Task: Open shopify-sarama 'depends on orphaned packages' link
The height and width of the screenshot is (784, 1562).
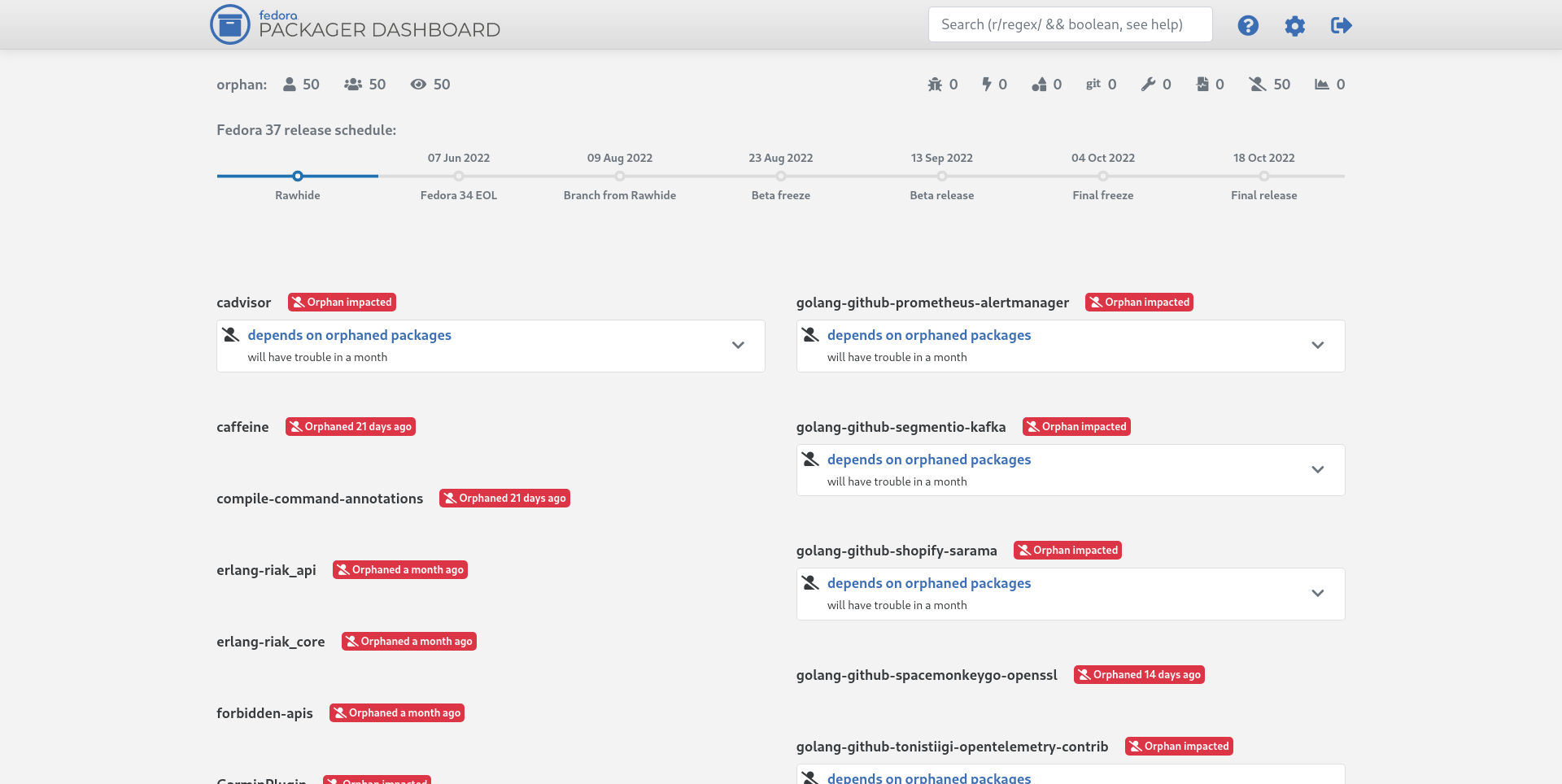Action: (x=929, y=583)
